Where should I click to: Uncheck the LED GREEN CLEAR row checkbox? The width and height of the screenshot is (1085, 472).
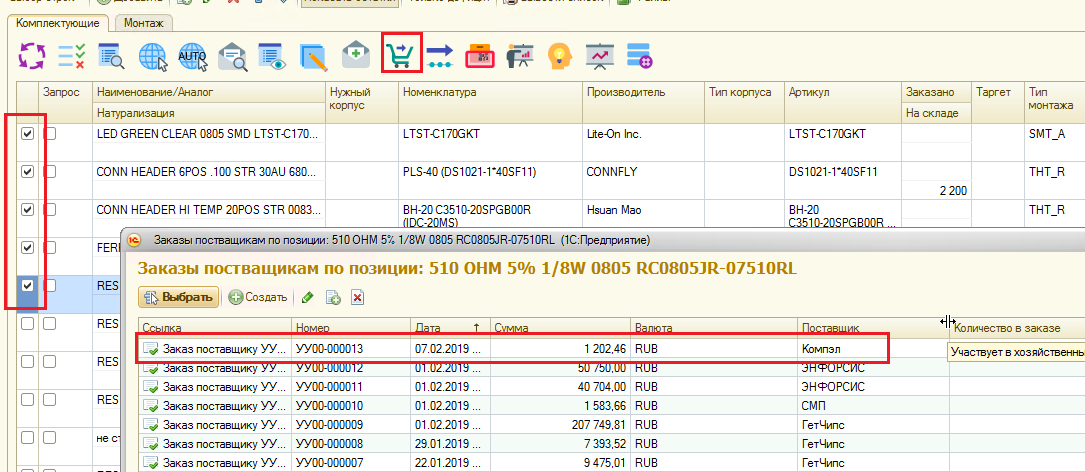pos(28,133)
